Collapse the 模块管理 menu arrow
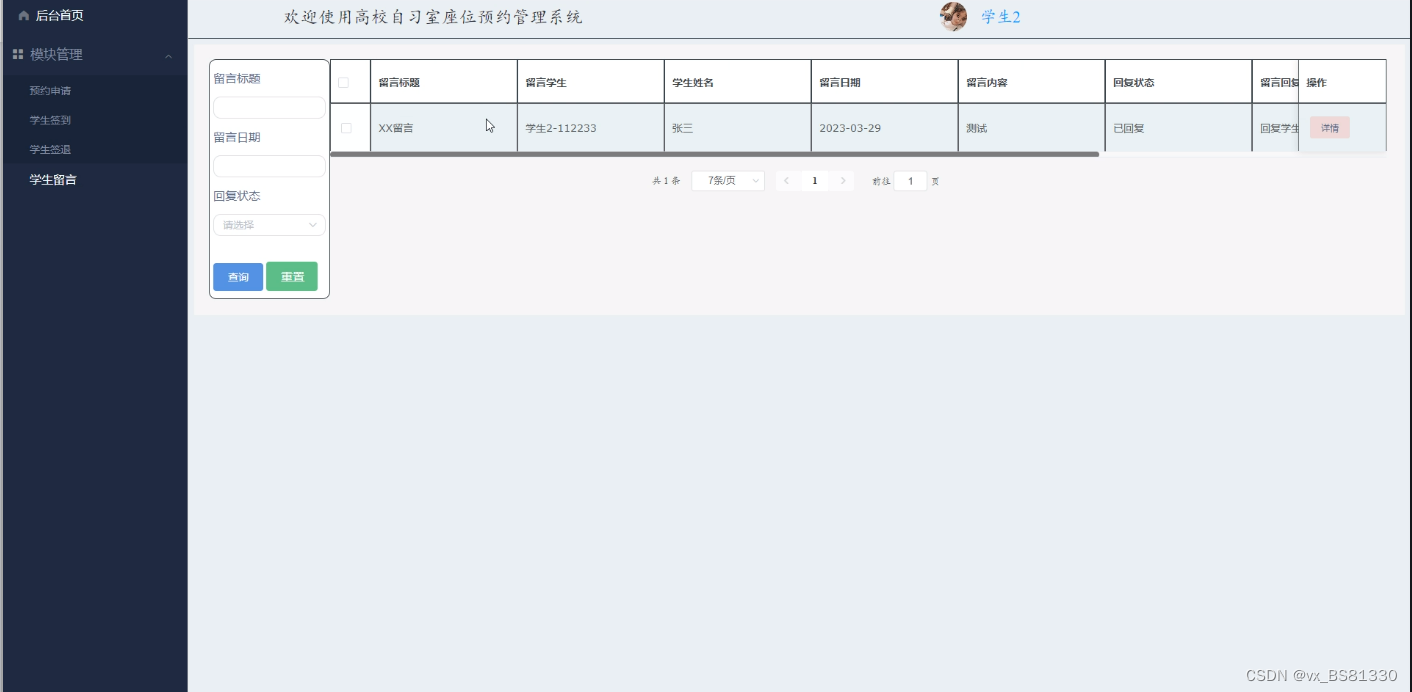The height and width of the screenshot is (692, 1412). pos(168,56)
